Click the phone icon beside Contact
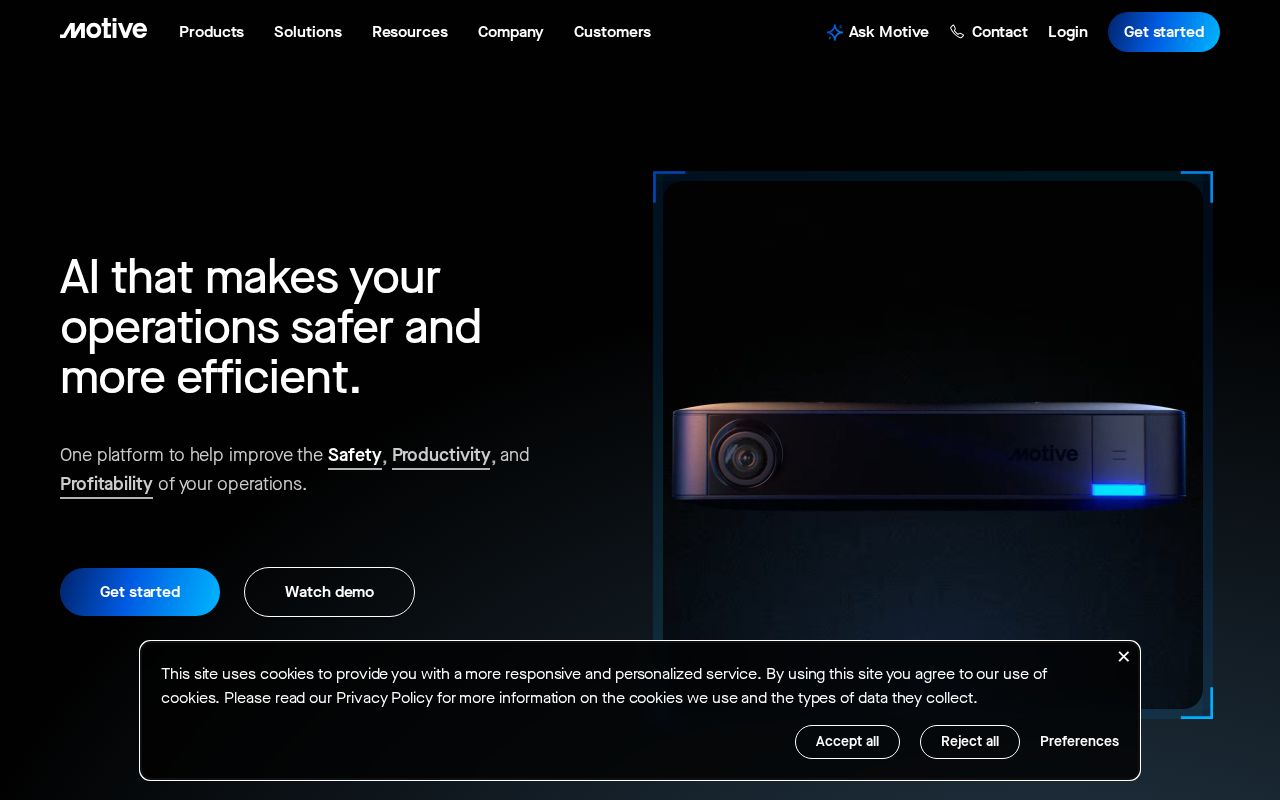 [x=957, y=32]
